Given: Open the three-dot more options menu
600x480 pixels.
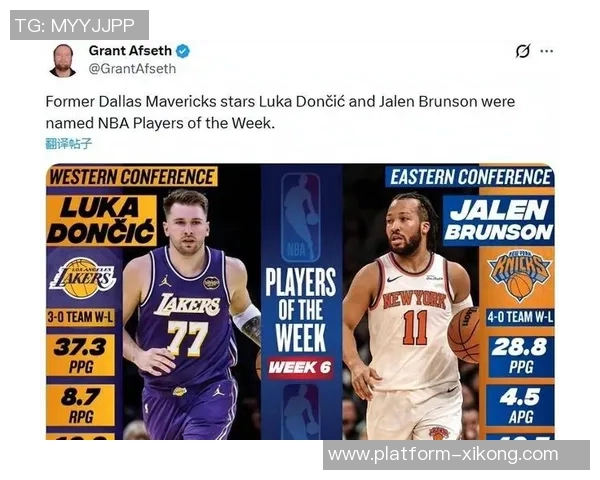Looking at the screenshot, I should pyautogui.click(x=546, y=51).
